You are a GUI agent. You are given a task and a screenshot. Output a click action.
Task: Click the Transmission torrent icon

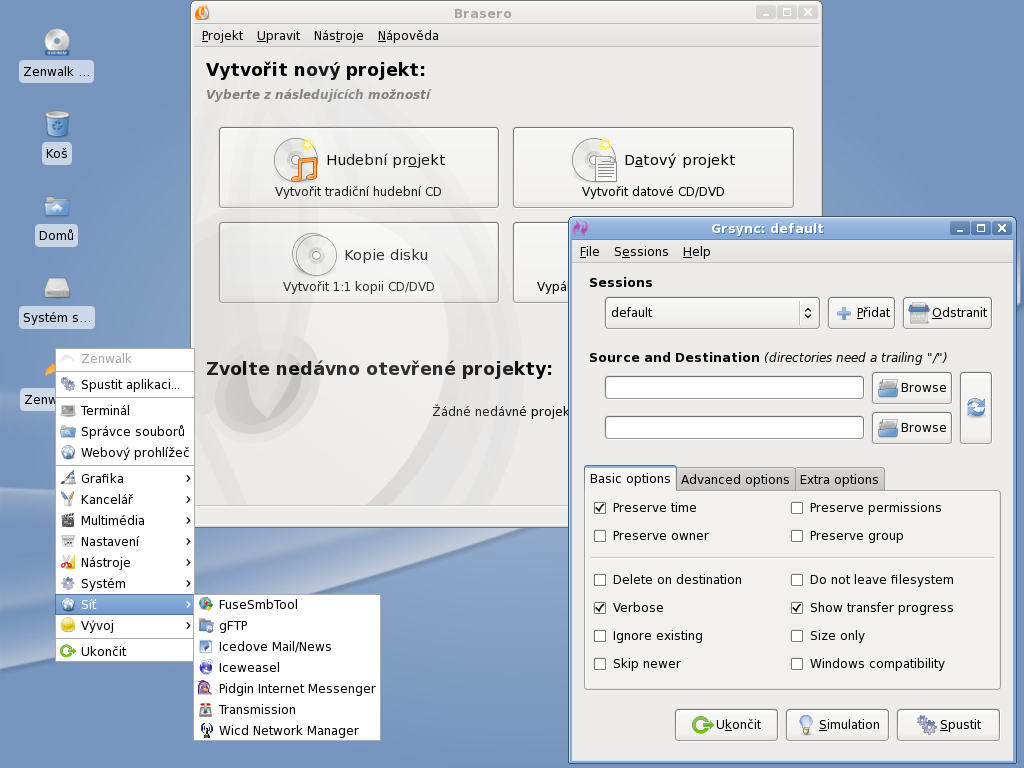point(206,709)
